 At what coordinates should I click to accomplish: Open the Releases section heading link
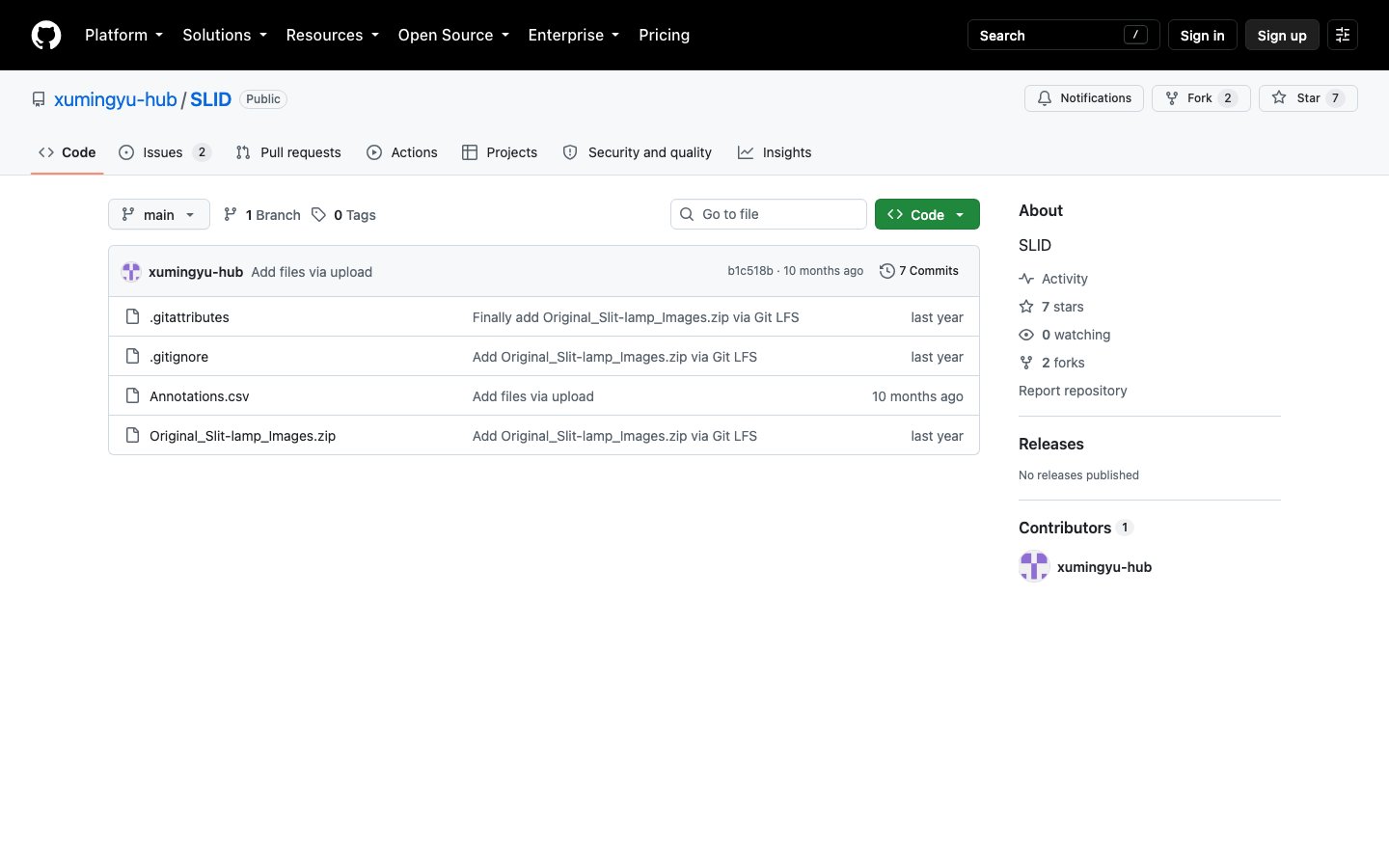[1051, 444]
